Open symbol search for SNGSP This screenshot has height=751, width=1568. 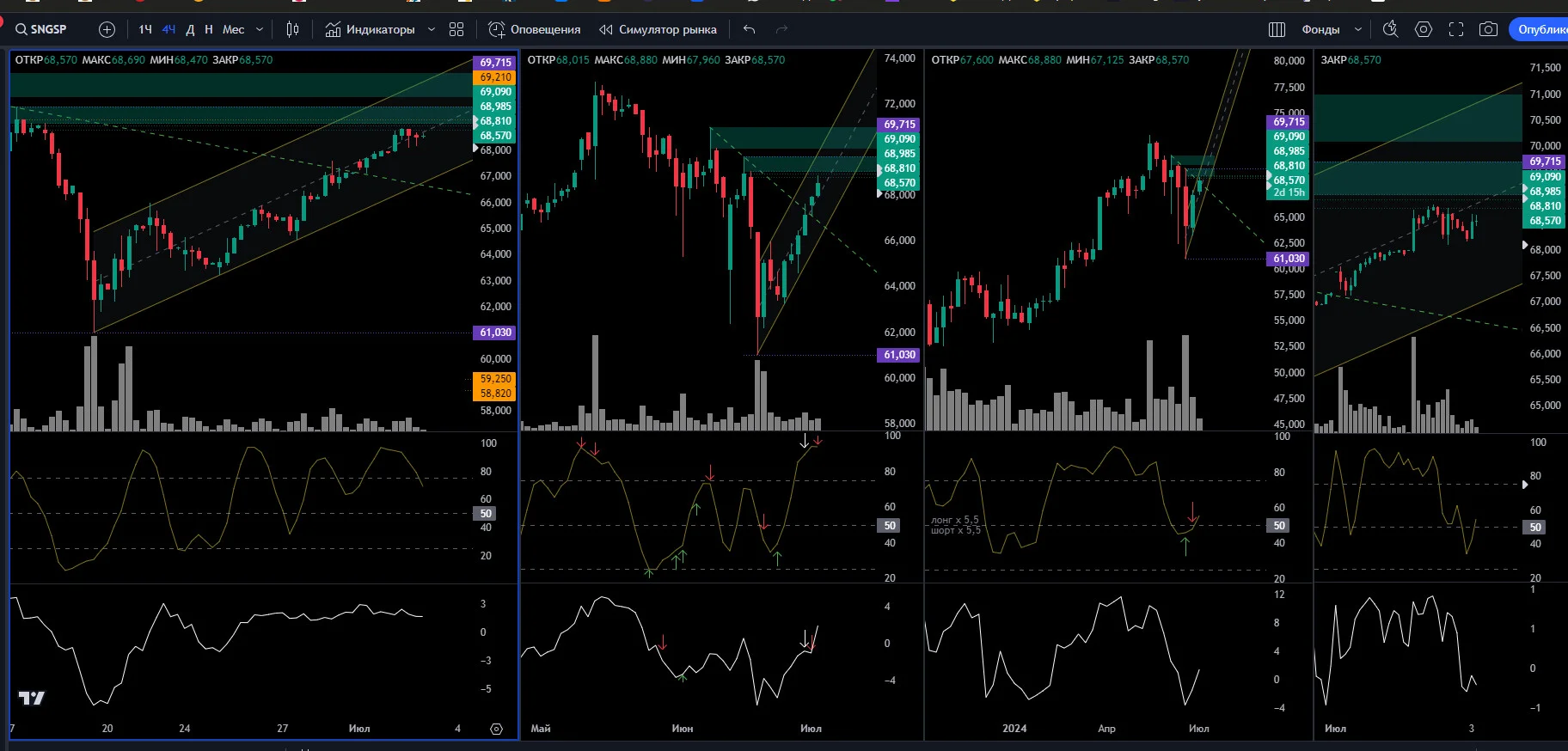click(x=41, y=29)
